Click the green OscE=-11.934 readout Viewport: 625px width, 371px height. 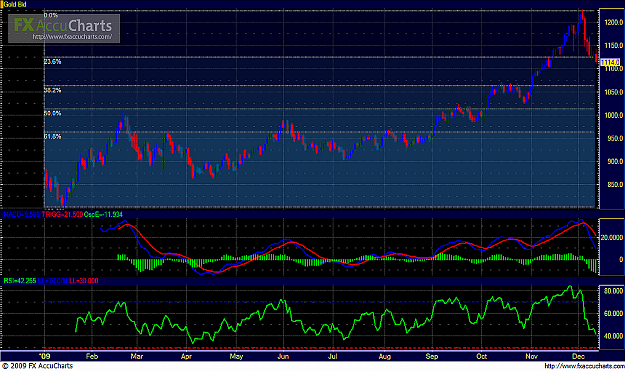[x=103, y=215]
